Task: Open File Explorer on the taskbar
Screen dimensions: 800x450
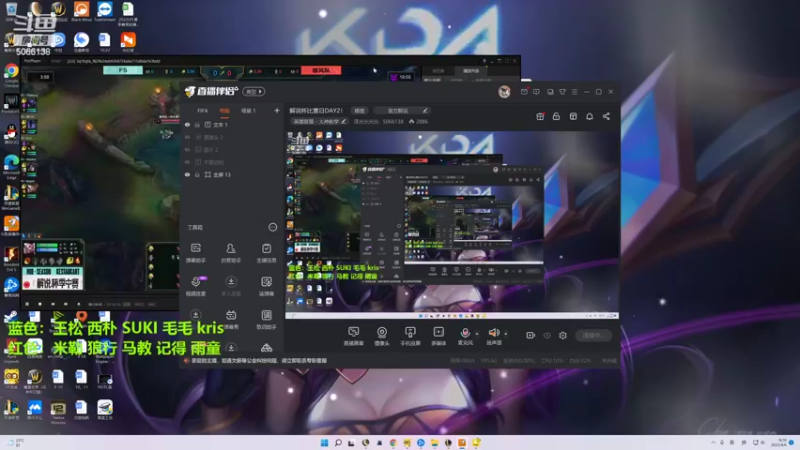Action: coord(434,442)
